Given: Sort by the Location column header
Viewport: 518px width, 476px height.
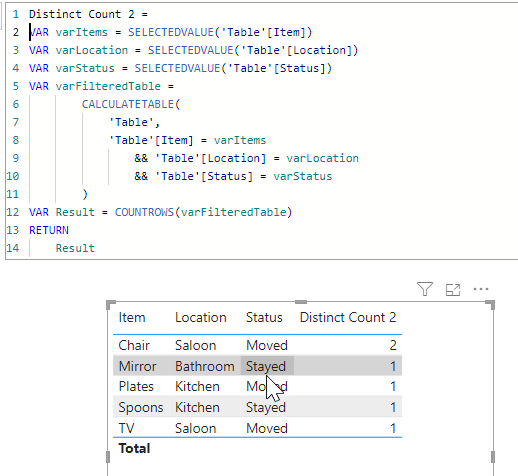Looking at the screenshot, I should tap(201, 317).
